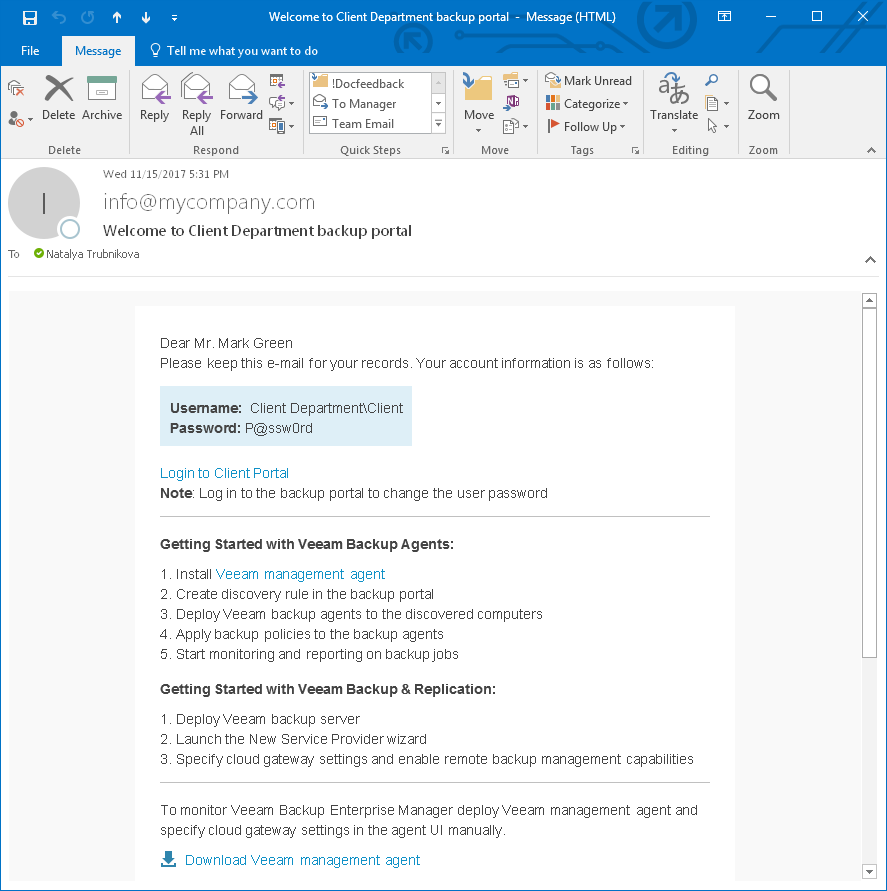Expand the Quick Steps gallery with More arrow
The height and width of the screenshot is (891, 887).
point(439,123)
